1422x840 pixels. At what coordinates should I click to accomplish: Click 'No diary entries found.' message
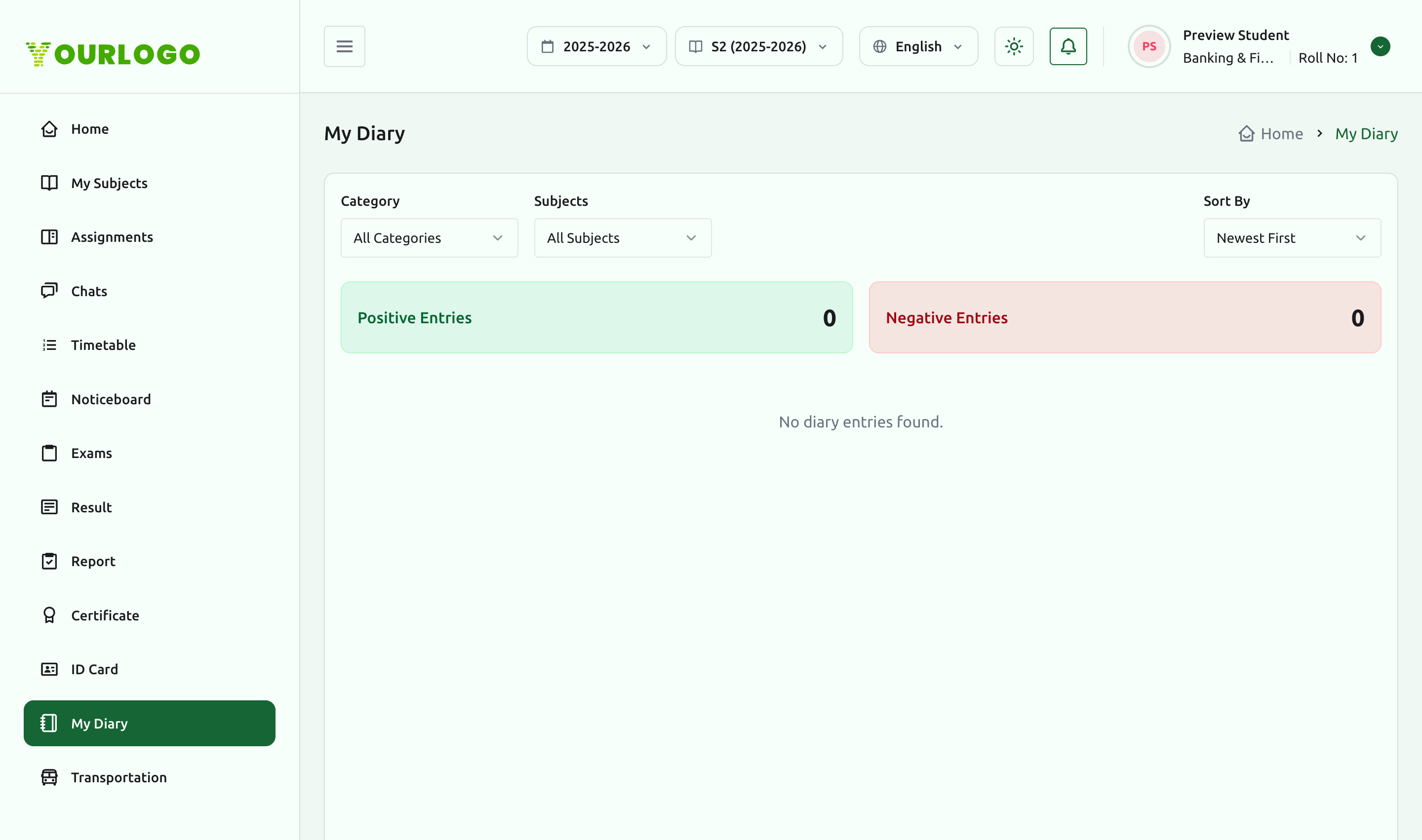[861, 421]
